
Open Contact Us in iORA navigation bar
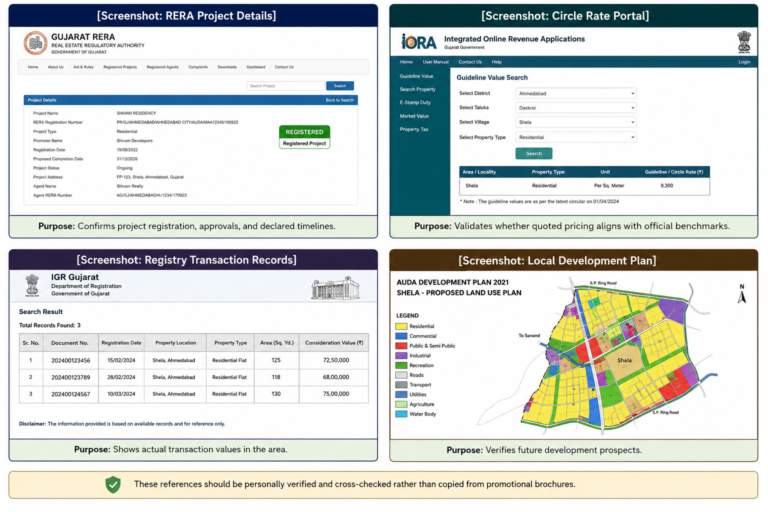[x=470, y=62]
